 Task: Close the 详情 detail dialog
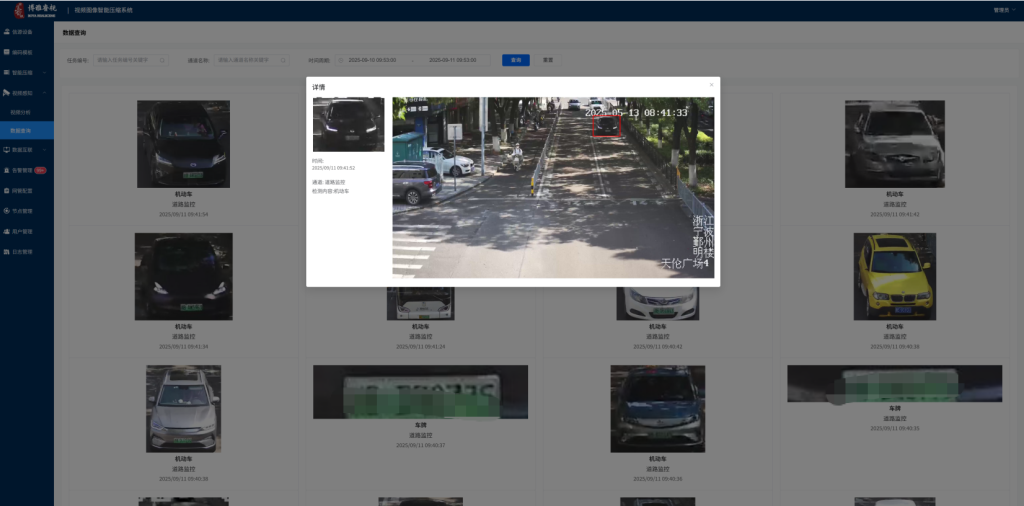point(711,85)
